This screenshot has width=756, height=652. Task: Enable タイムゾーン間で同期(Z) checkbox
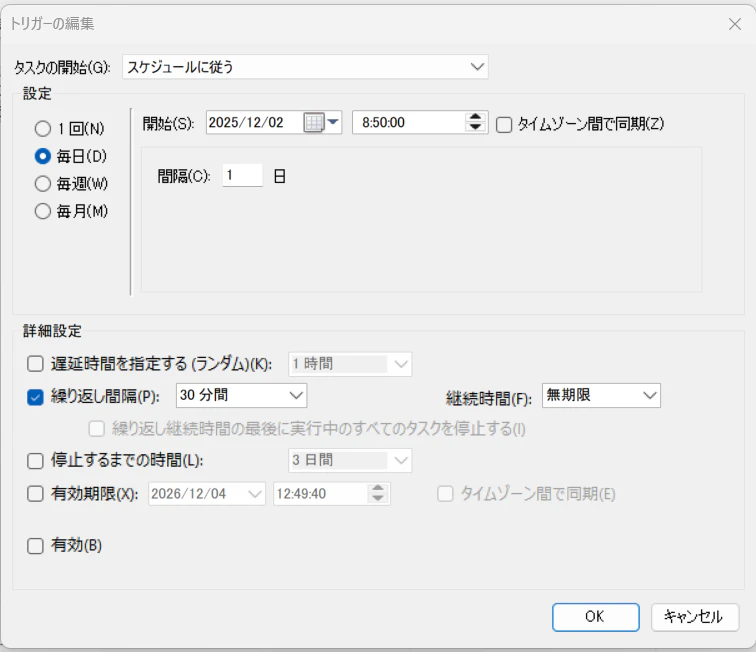coord(504,124)
